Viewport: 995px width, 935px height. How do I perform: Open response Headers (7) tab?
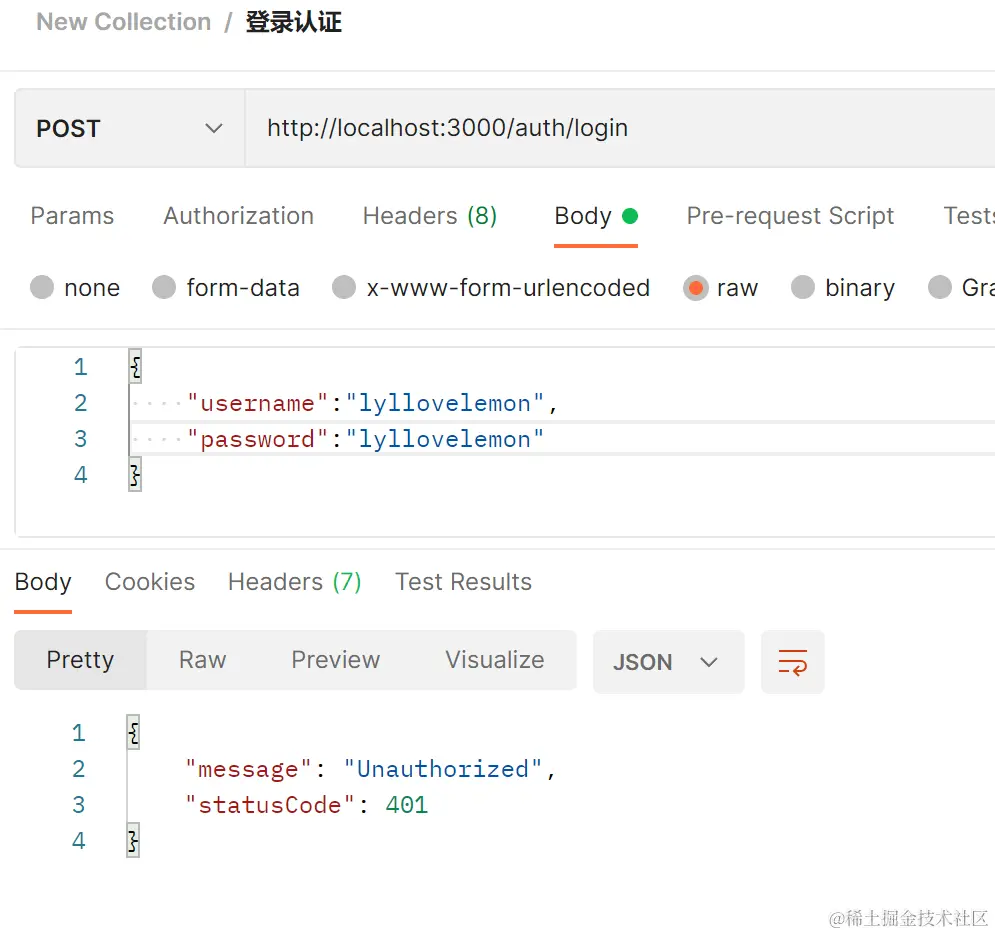click(x=294, y=582)
